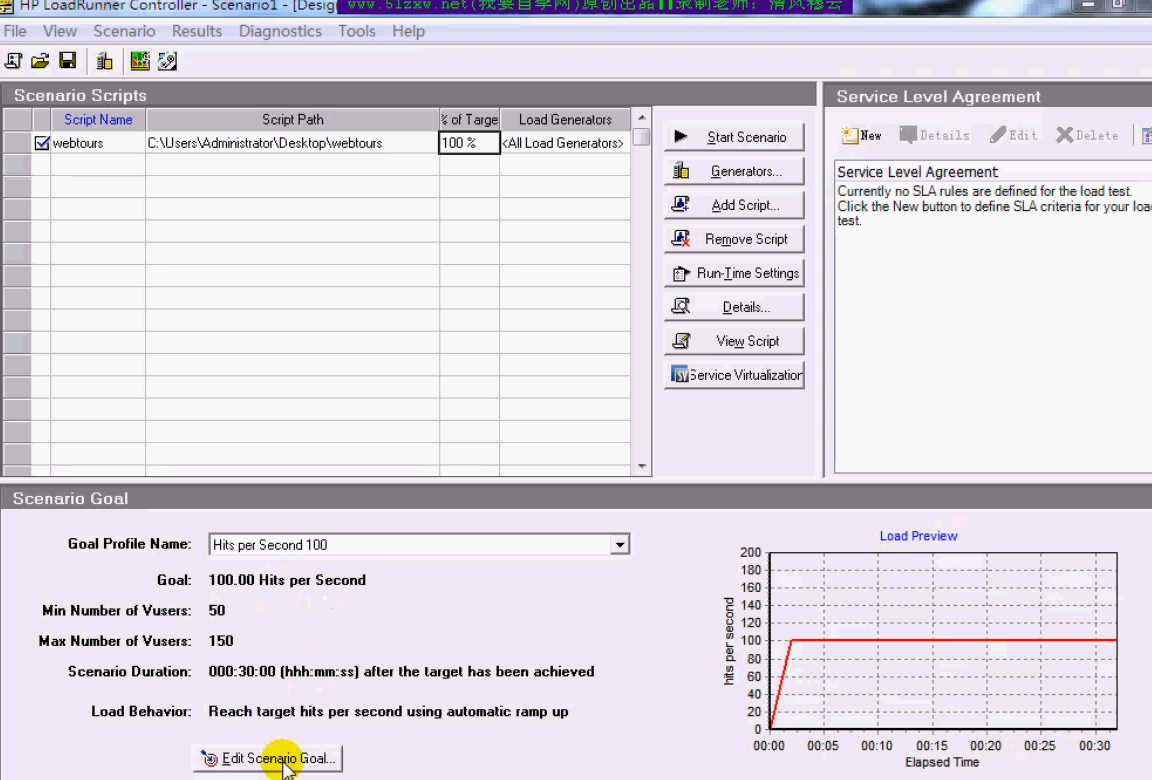1152x780 pixels.
Task: Click the Max Number of Vusers value 150
Action: pyautogui.click(x=221, y=641)
